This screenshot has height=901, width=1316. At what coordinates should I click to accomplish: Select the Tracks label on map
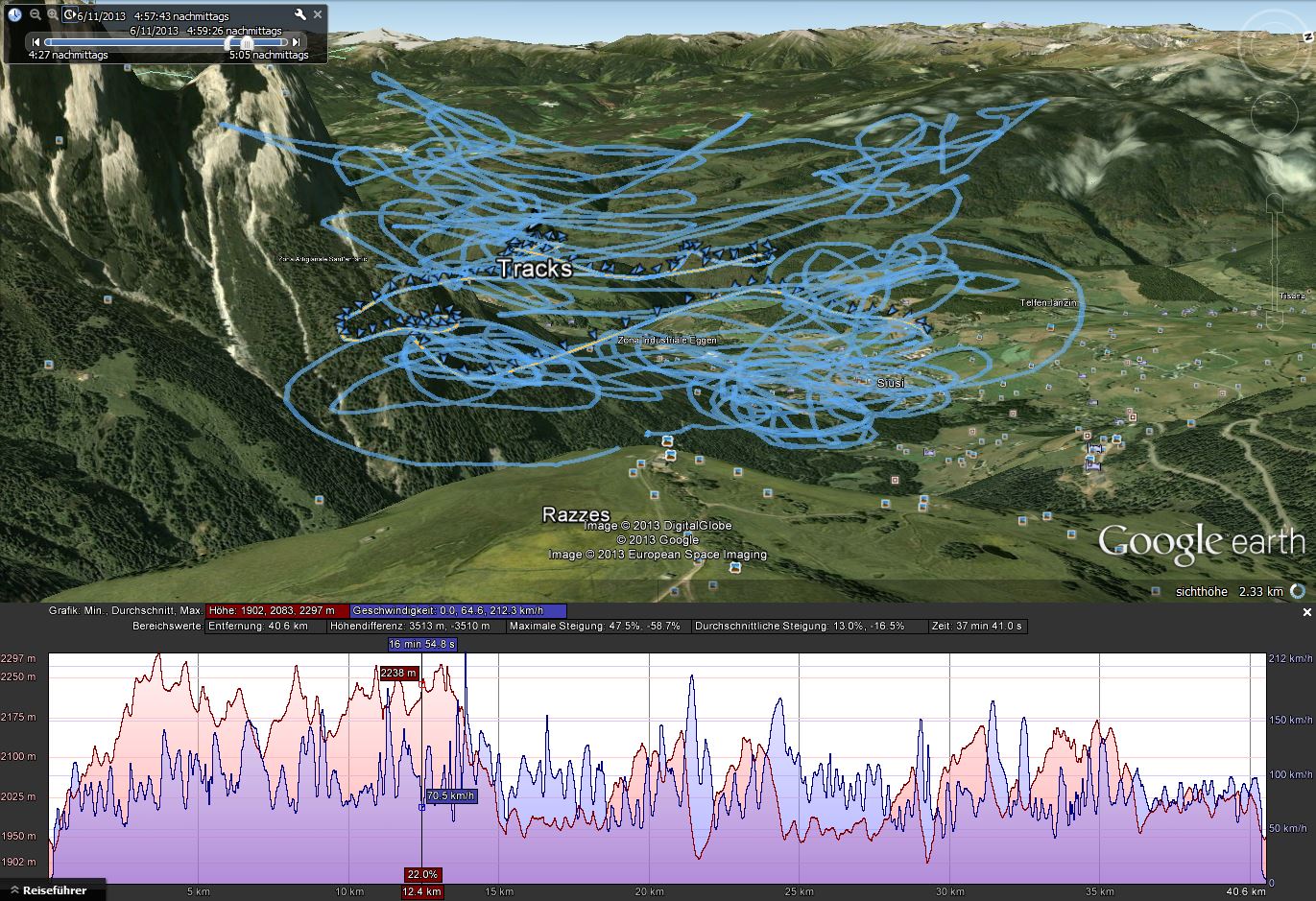tap(535, 269)
